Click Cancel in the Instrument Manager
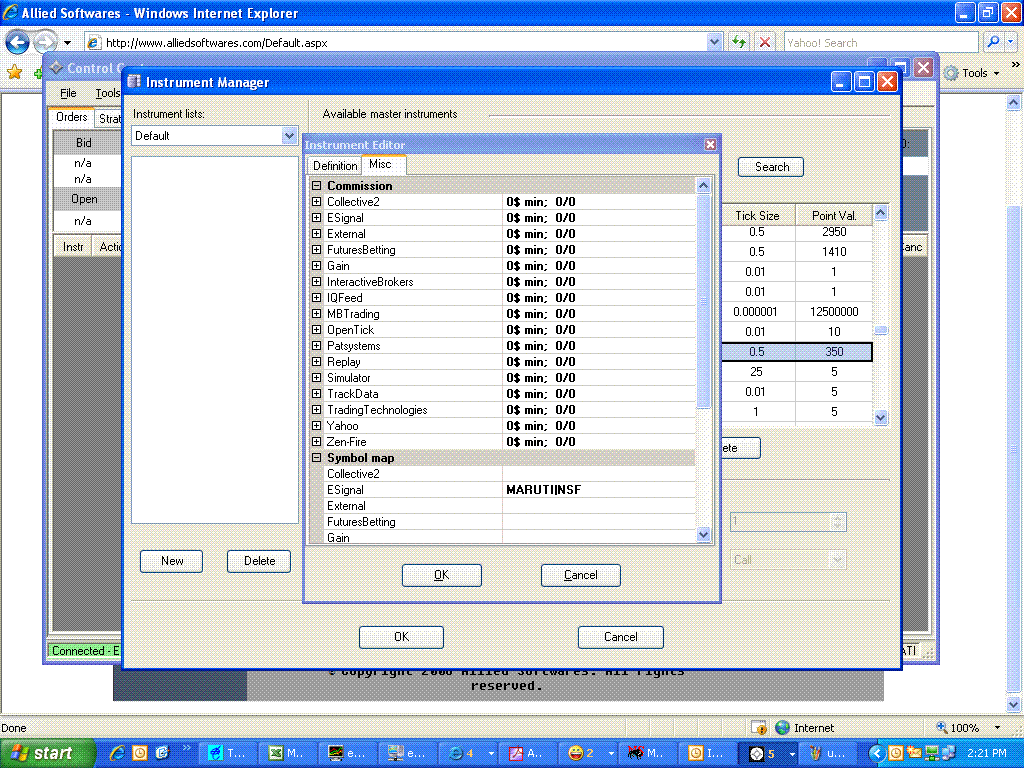The image size is (1024, 768). [620, 637]
